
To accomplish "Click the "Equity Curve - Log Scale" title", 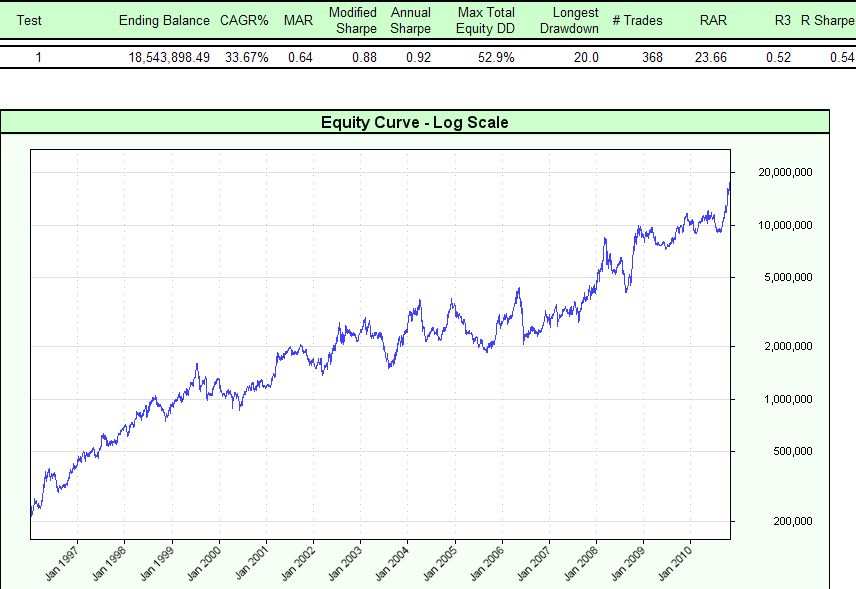I will (414, 121).
